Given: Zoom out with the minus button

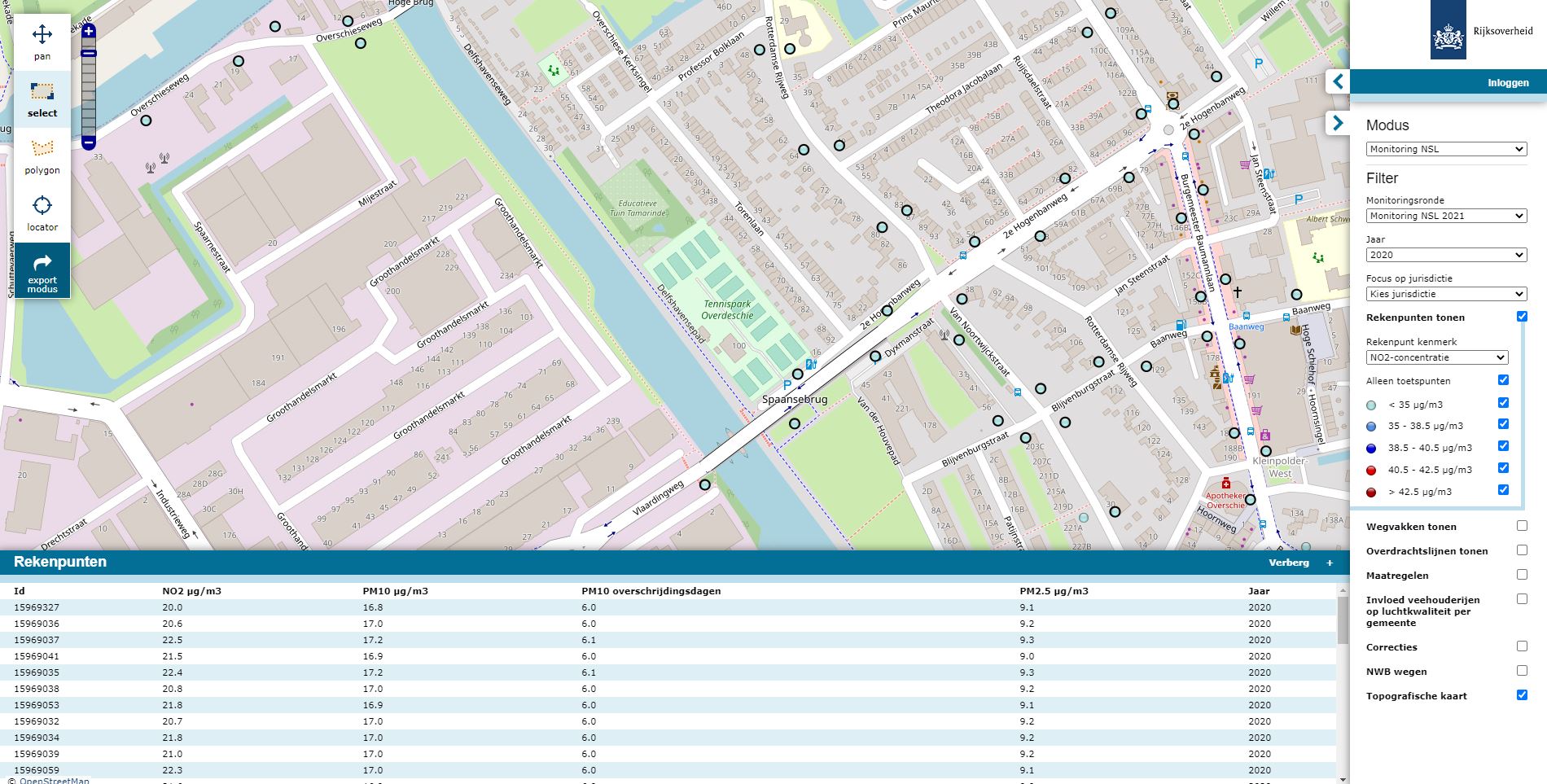Looking at the screenshot, I should (89, 143).
